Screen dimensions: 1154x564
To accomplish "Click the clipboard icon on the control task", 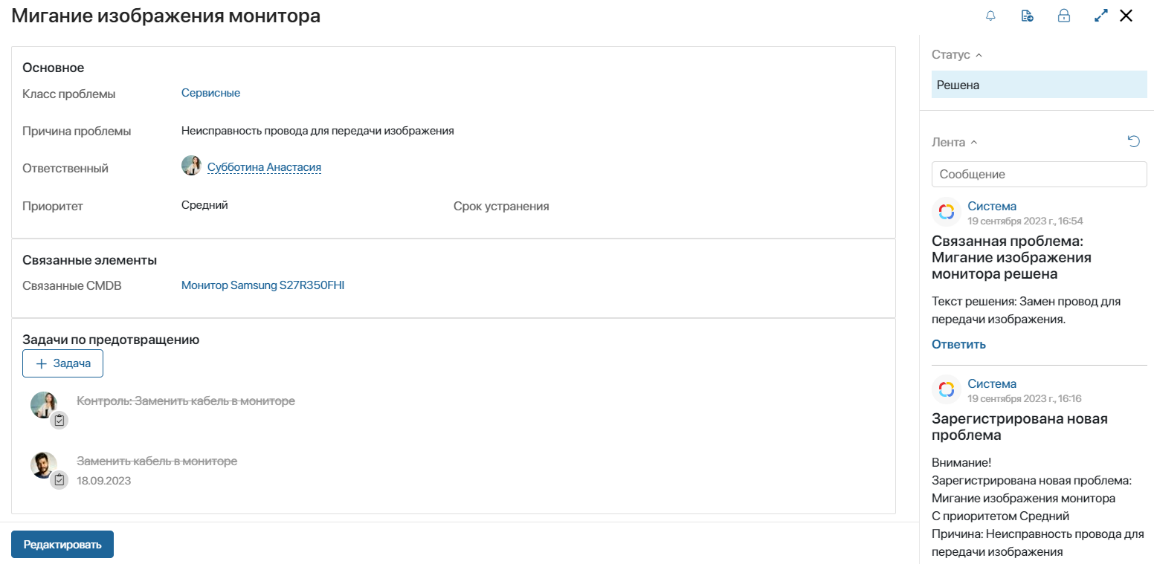I will coord(60,420).
